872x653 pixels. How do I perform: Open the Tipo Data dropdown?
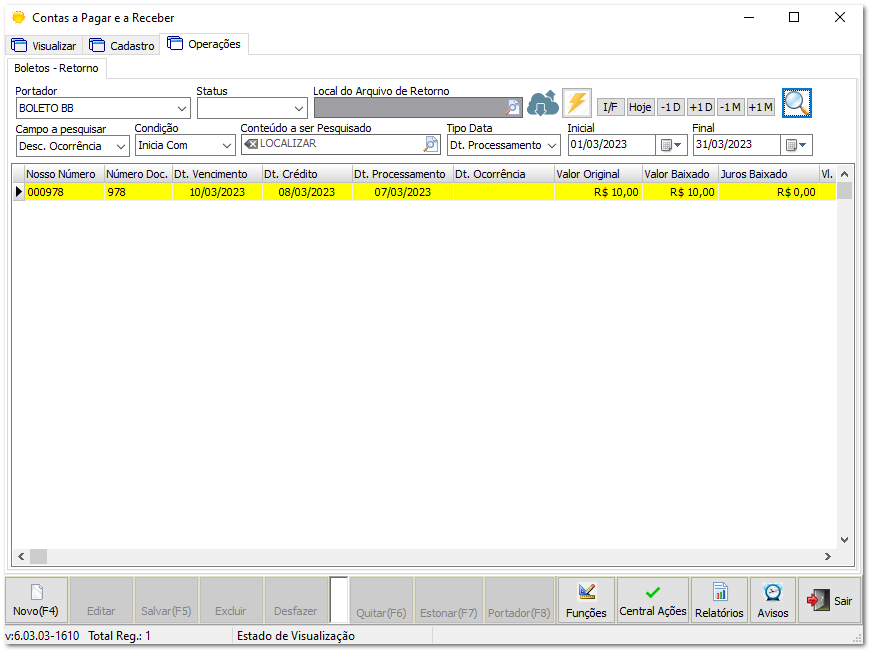coord(552,145)
